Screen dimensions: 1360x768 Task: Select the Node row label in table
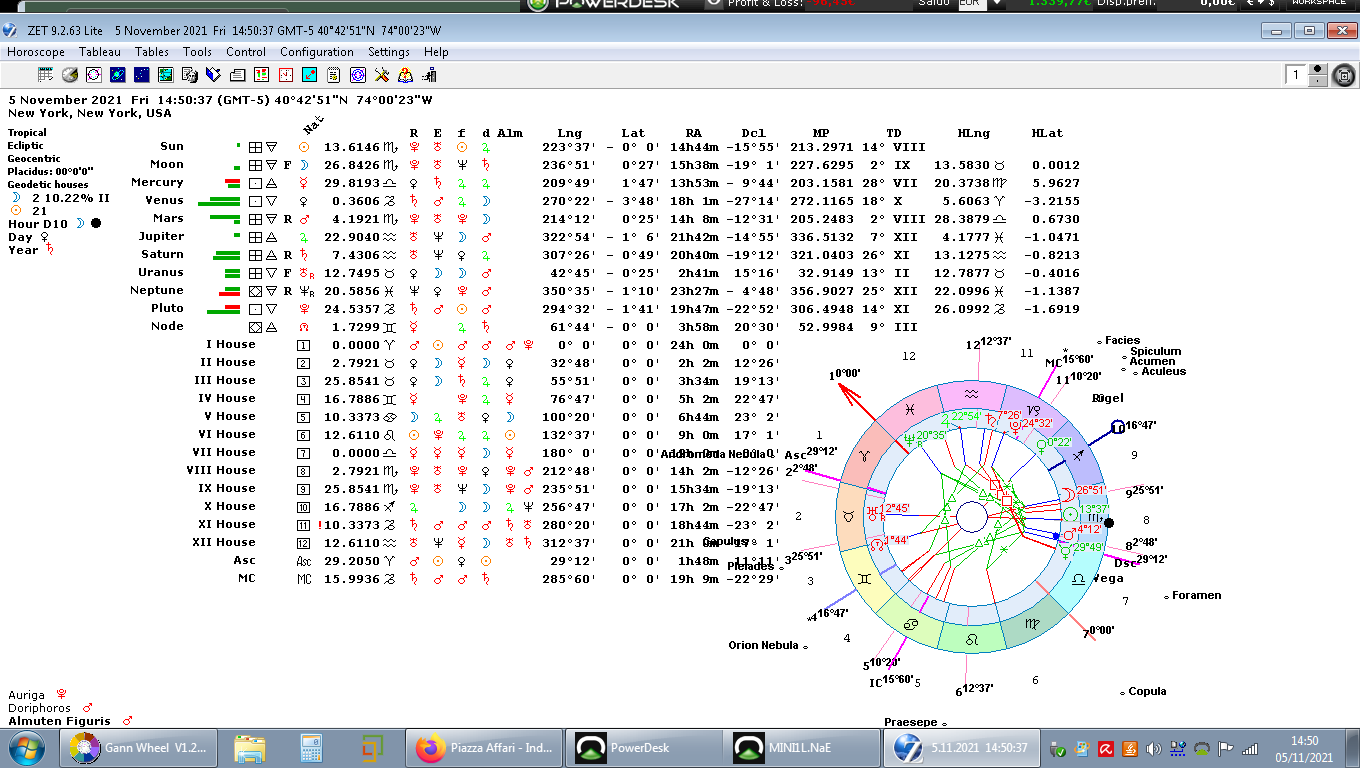coord(167,326)
